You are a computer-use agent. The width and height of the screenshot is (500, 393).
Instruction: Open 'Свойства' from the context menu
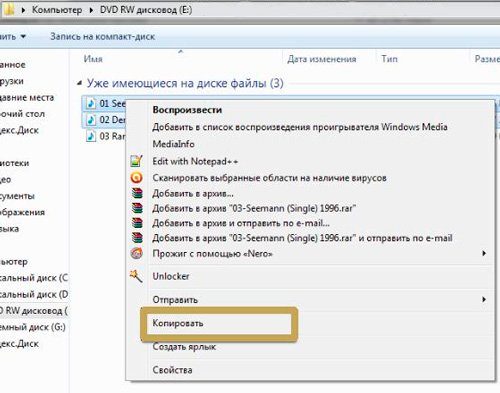point(172,370)
